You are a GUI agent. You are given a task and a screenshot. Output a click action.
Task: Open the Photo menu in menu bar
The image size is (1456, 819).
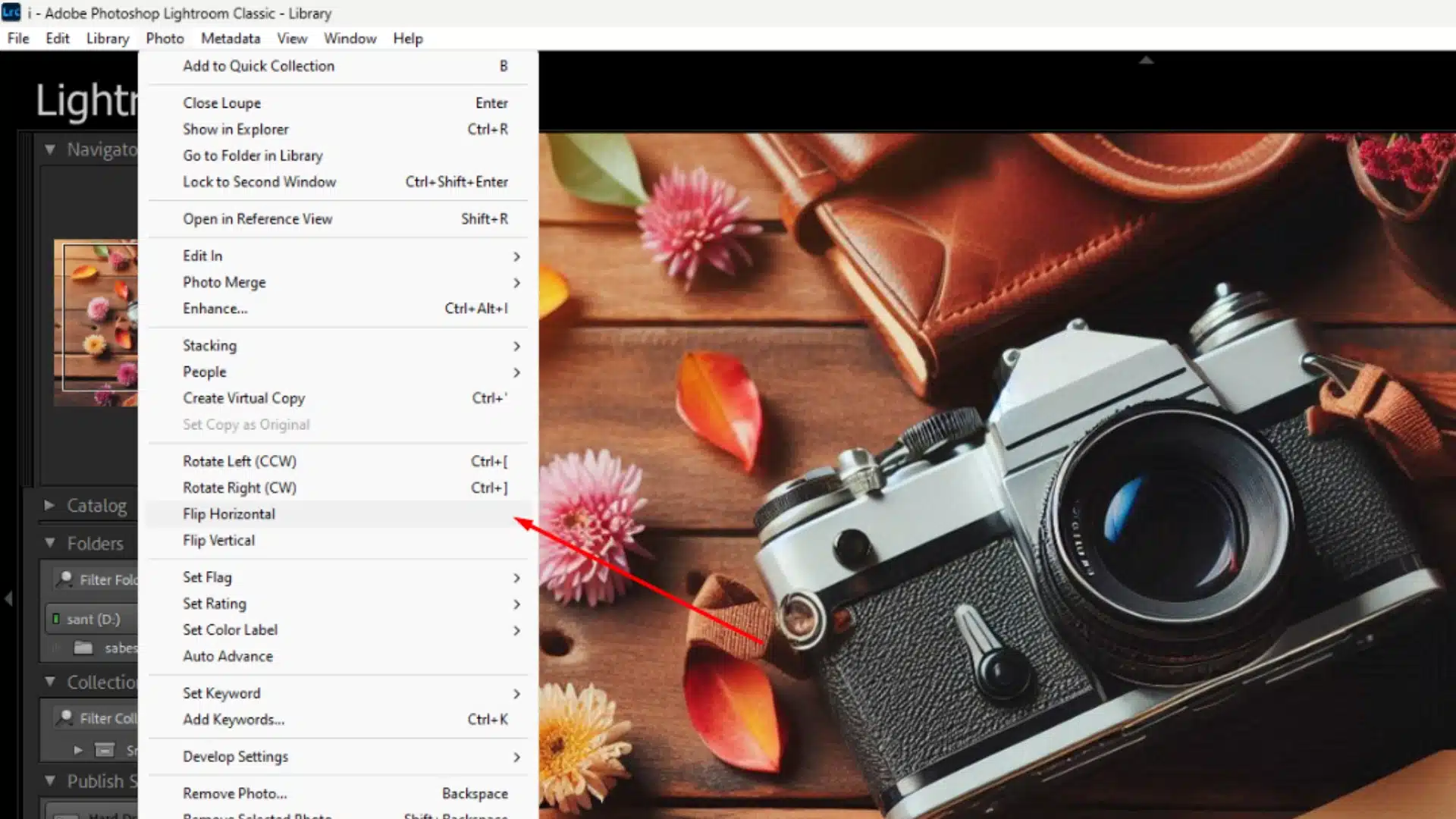[x=165, y=38]
